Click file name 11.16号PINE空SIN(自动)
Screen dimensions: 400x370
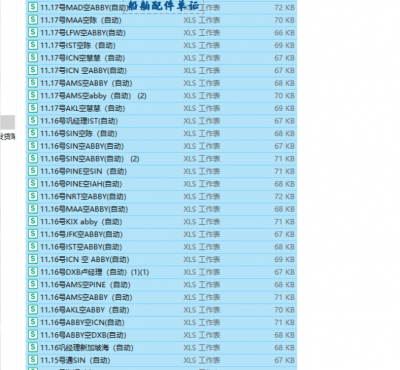83,172
